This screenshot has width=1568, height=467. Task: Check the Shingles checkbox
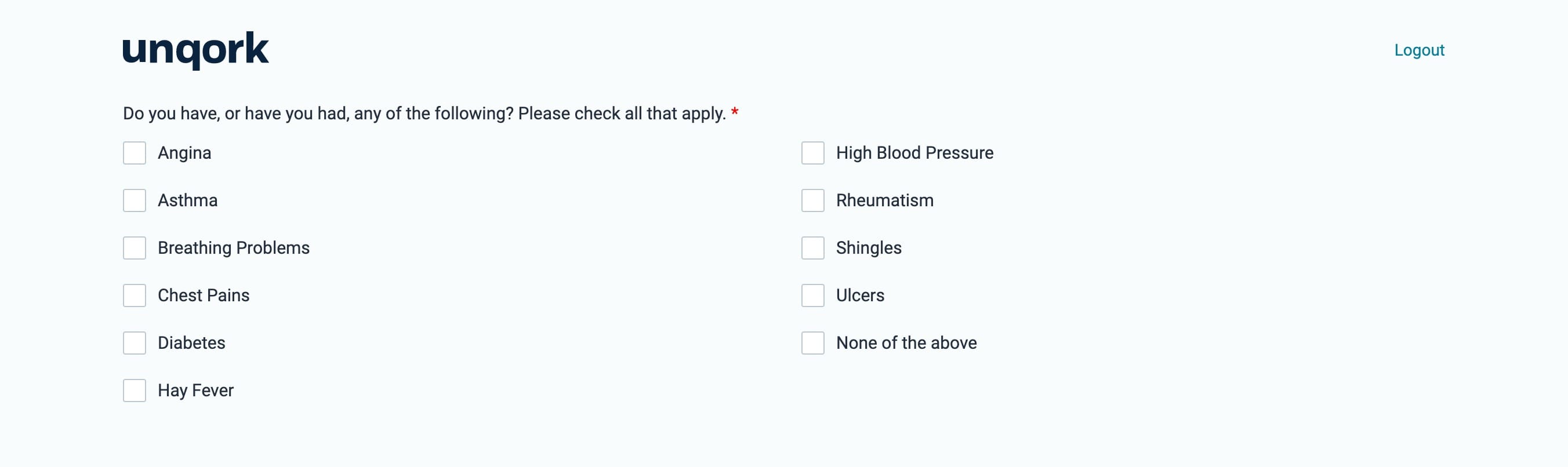click(812, 248)
